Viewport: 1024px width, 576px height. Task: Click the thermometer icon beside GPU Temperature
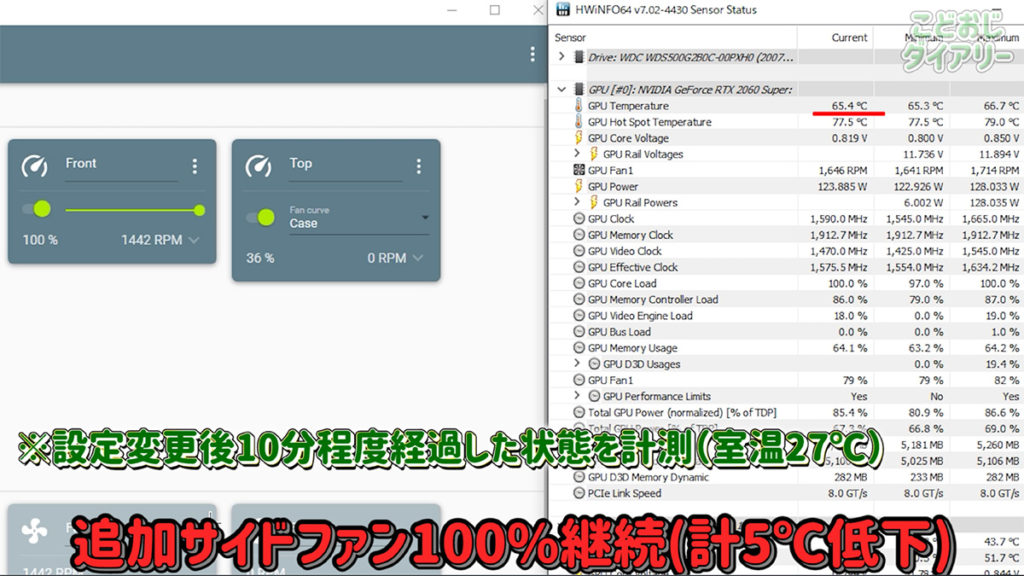(578, 106)
